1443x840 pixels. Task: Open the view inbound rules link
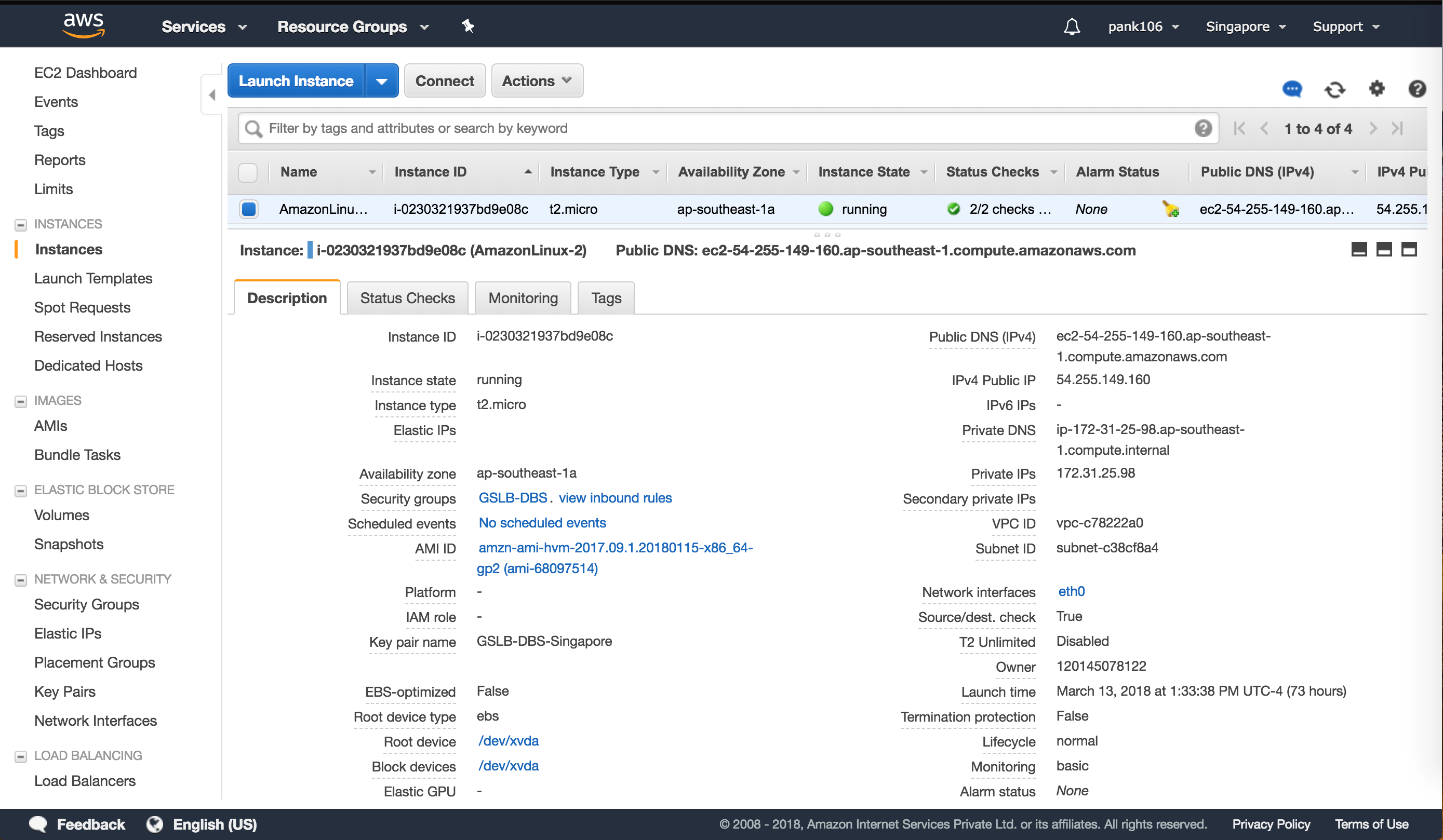pos(615,498)
